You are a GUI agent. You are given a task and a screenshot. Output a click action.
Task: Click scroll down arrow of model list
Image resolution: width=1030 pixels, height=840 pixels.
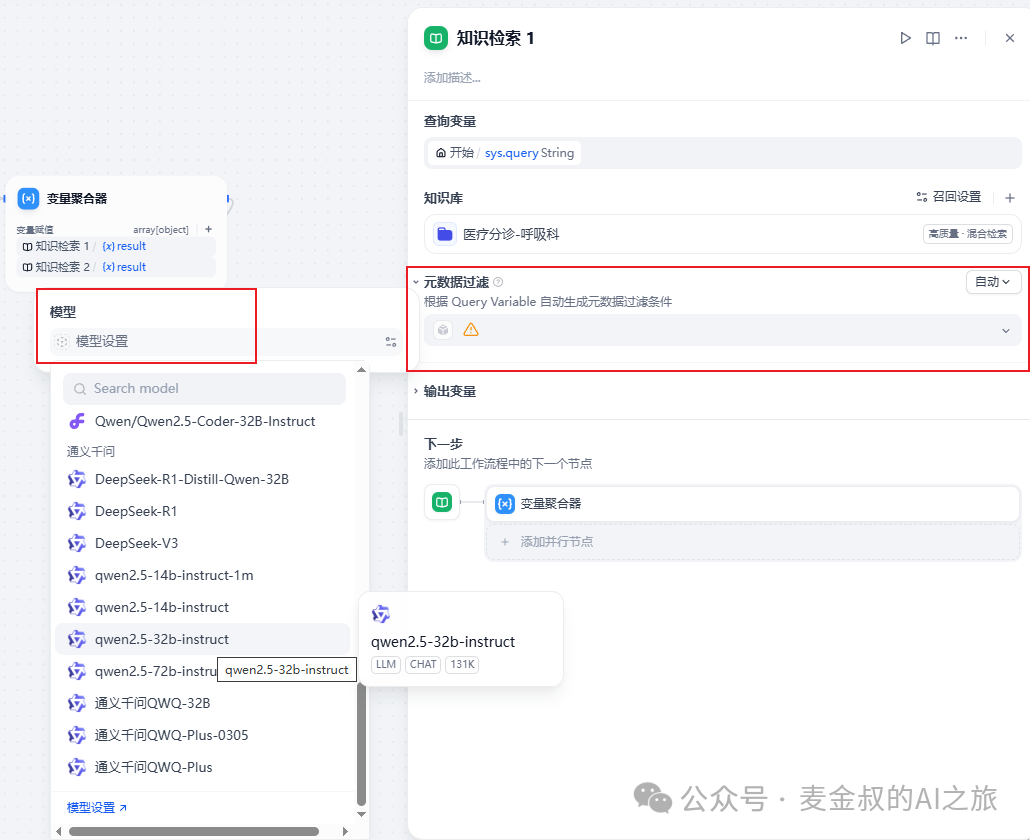(361, 814)
